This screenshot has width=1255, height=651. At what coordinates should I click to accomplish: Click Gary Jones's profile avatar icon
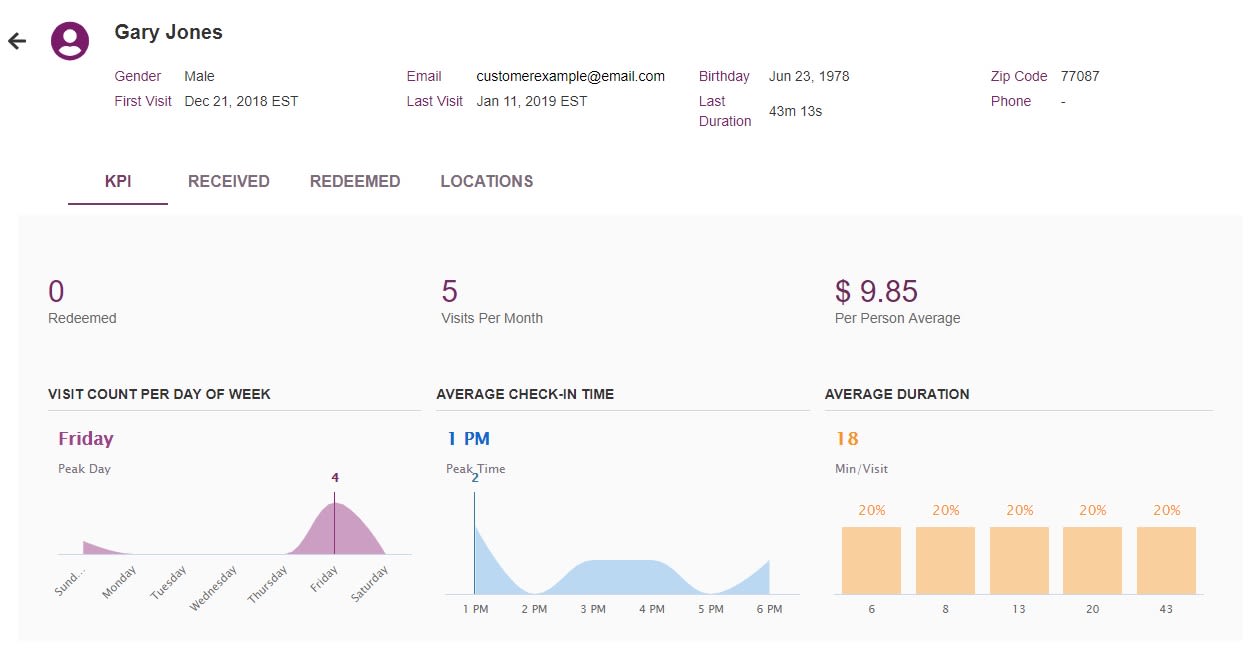click(x=69, y=41)
